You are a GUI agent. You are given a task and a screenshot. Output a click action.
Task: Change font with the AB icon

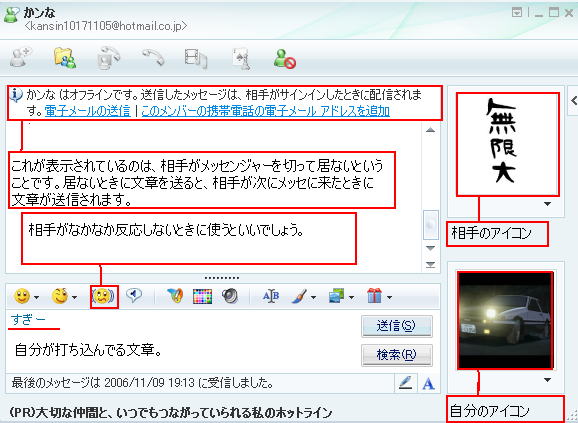coord(271,296)
